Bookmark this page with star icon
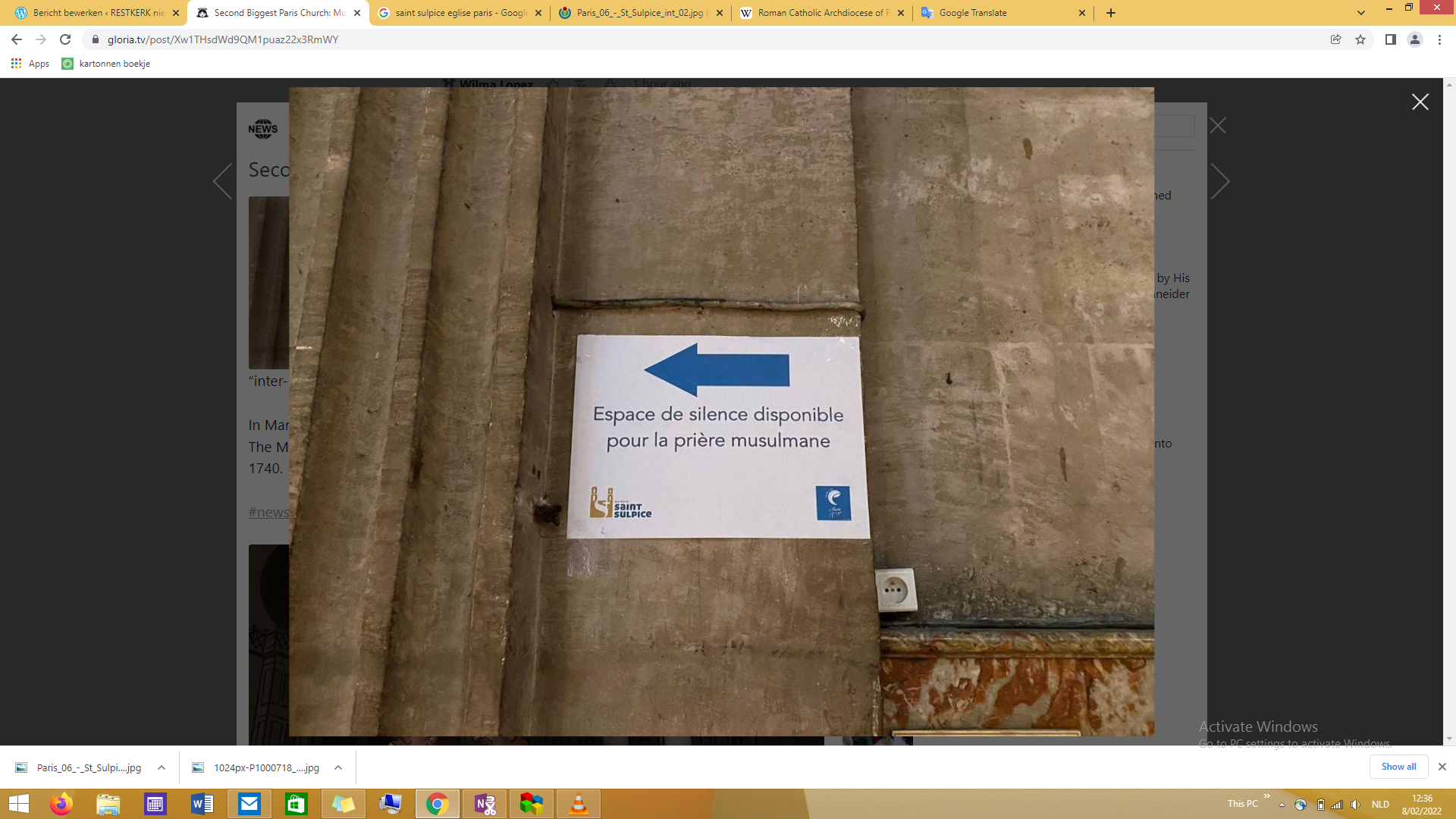This screenshot has height=819, width=1456. [1360, 39]
